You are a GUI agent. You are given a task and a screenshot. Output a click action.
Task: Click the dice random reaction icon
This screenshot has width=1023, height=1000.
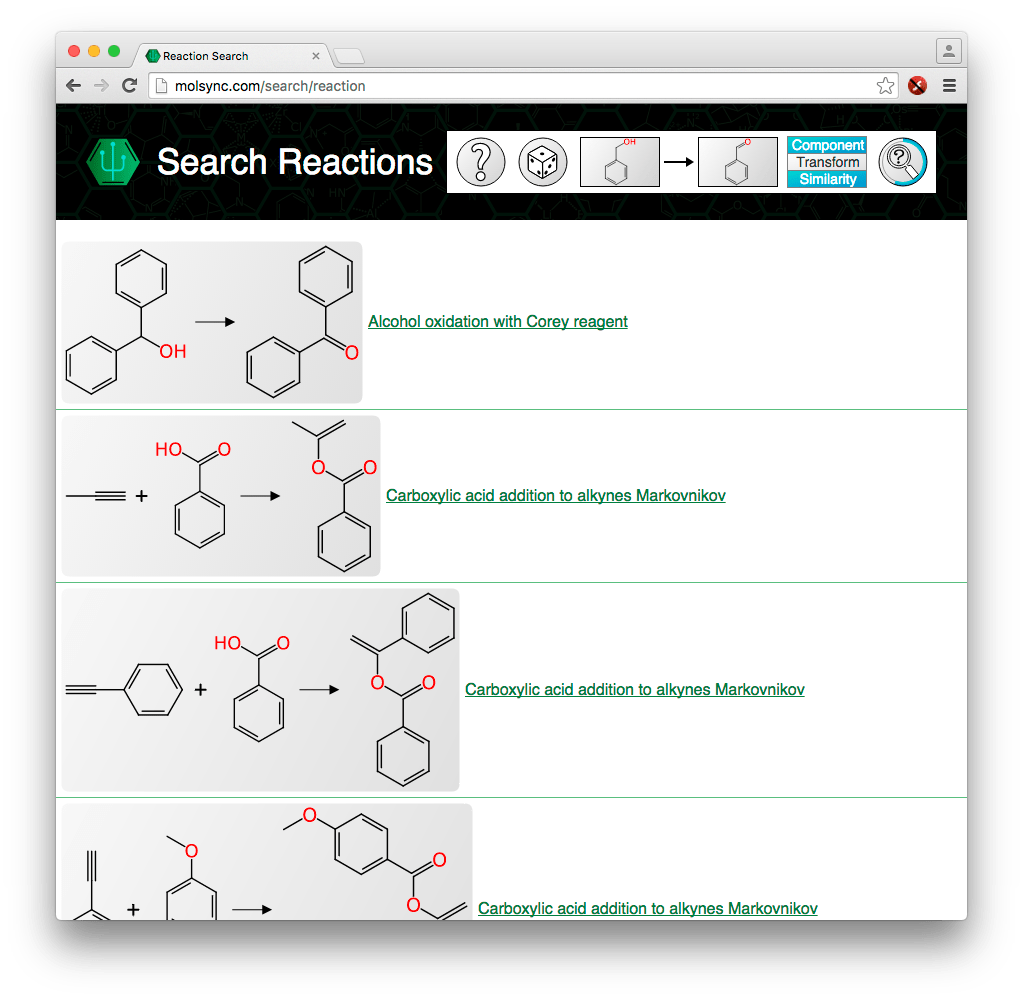pos(542,162)
